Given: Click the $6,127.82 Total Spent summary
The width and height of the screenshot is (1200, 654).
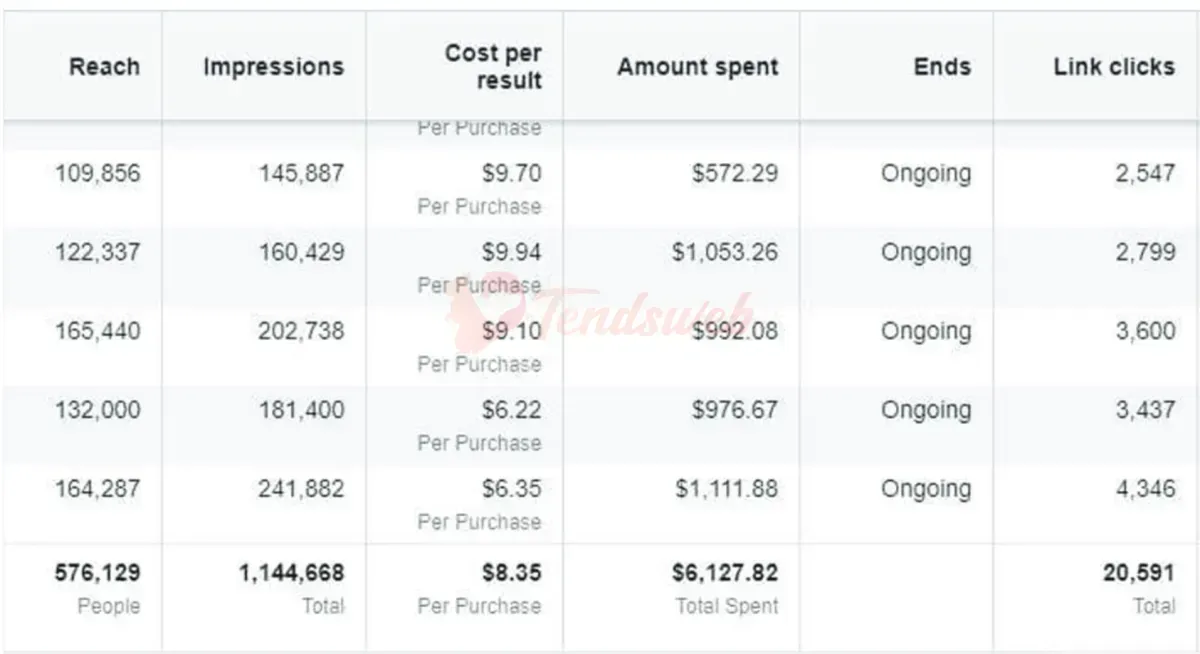Looking at the screenshot, I should pos(725,587).
